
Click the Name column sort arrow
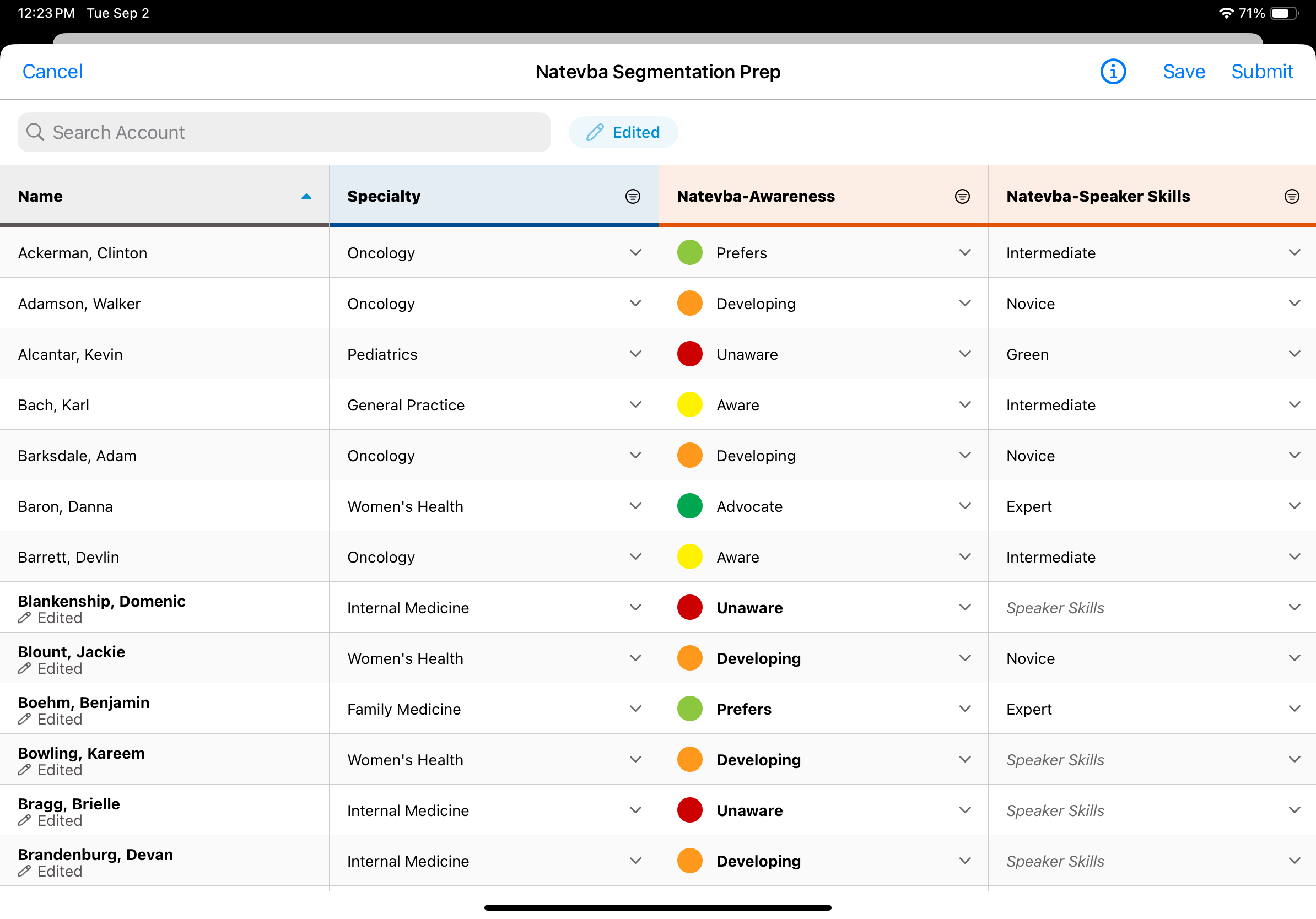pyautogui.click(x=306, y=197)
